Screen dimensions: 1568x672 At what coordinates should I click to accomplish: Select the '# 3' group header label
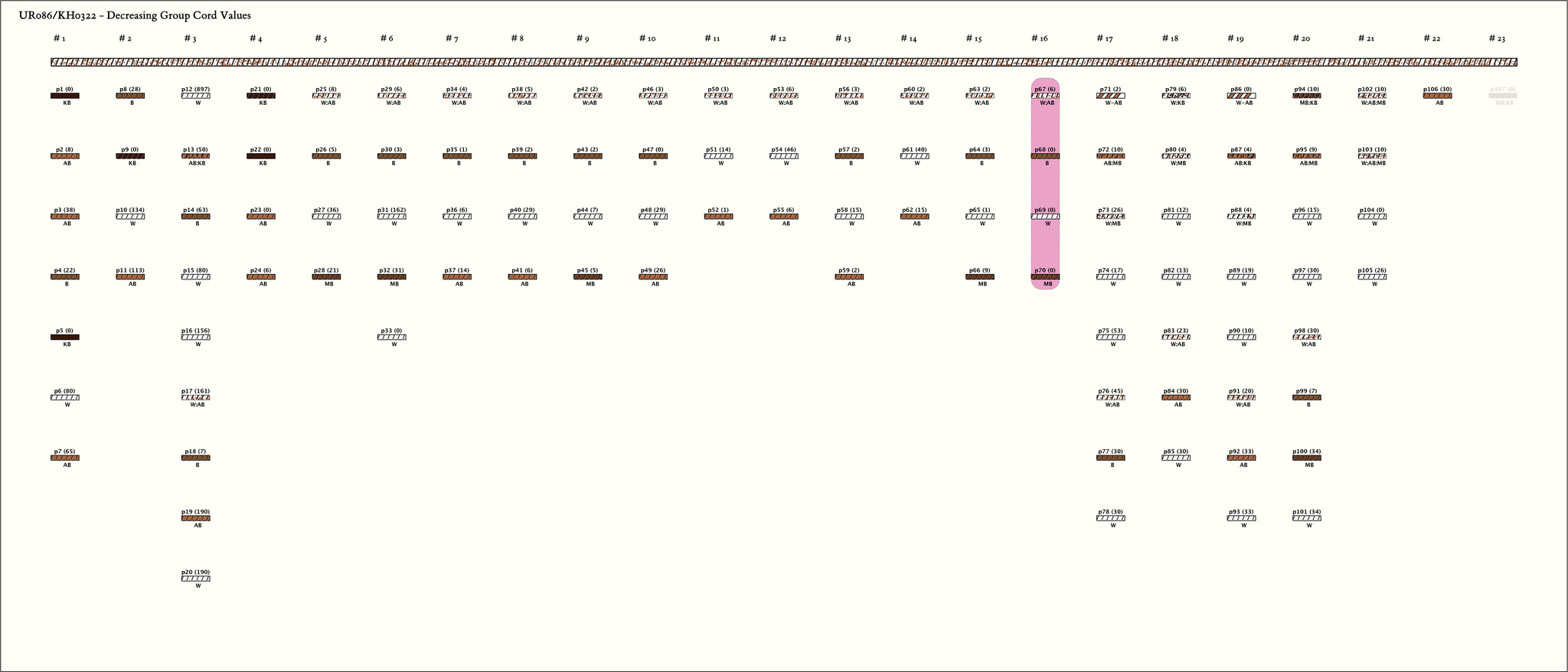pos(190,38)
